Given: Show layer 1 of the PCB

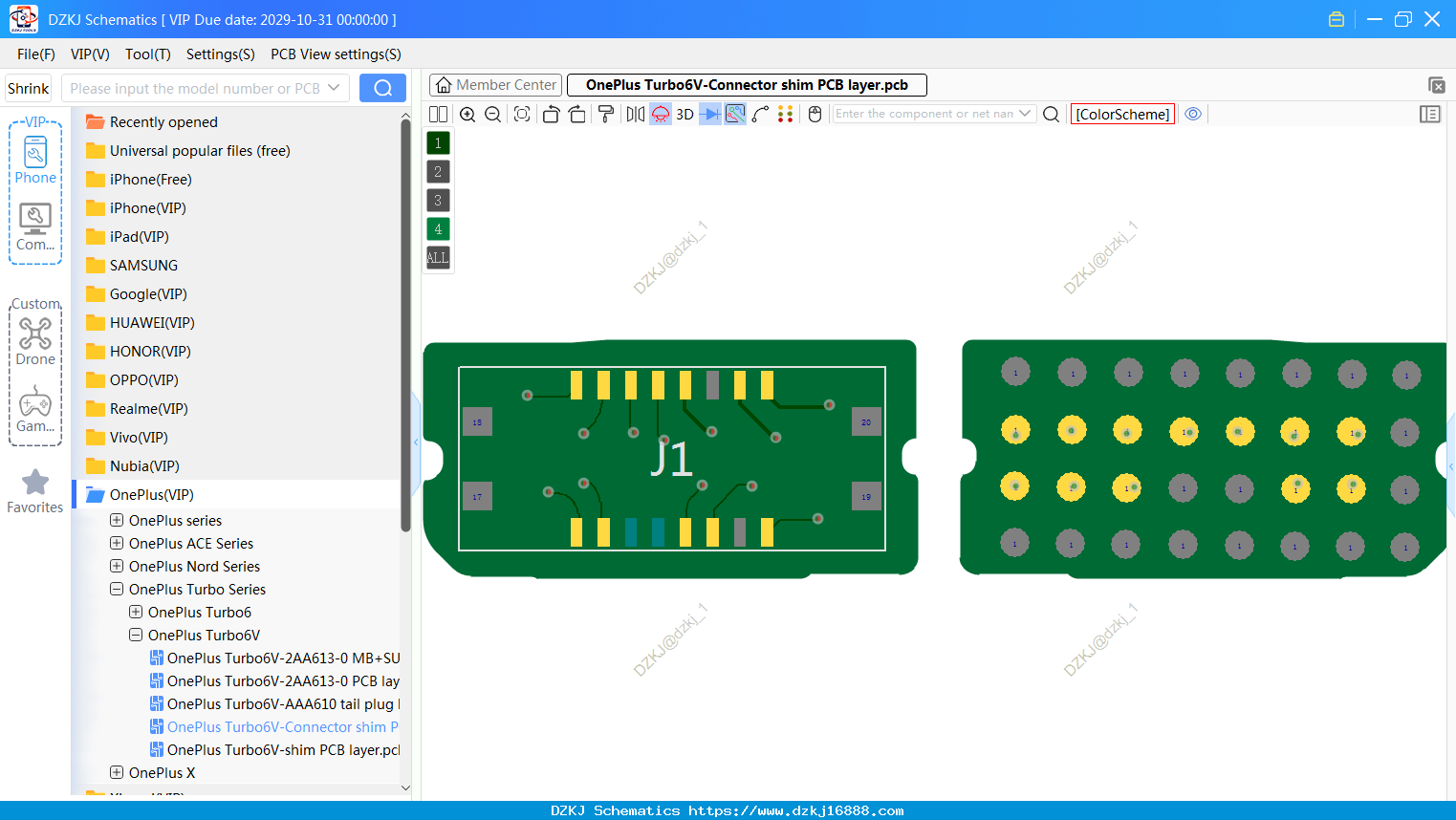Looking at the screenshot, I should click(x=438, y=143).
